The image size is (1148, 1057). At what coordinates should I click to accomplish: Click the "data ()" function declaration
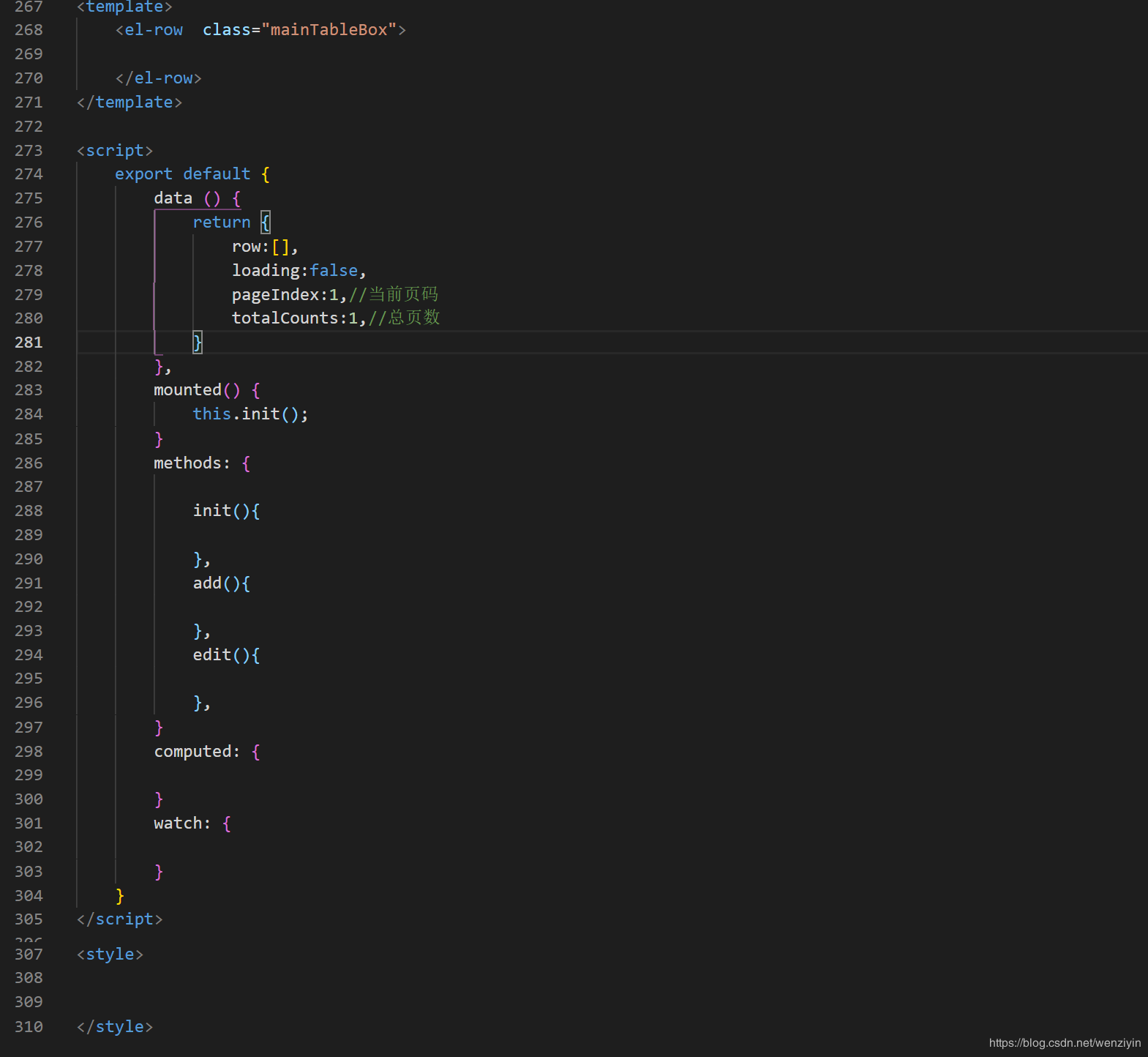click(187, 198)
